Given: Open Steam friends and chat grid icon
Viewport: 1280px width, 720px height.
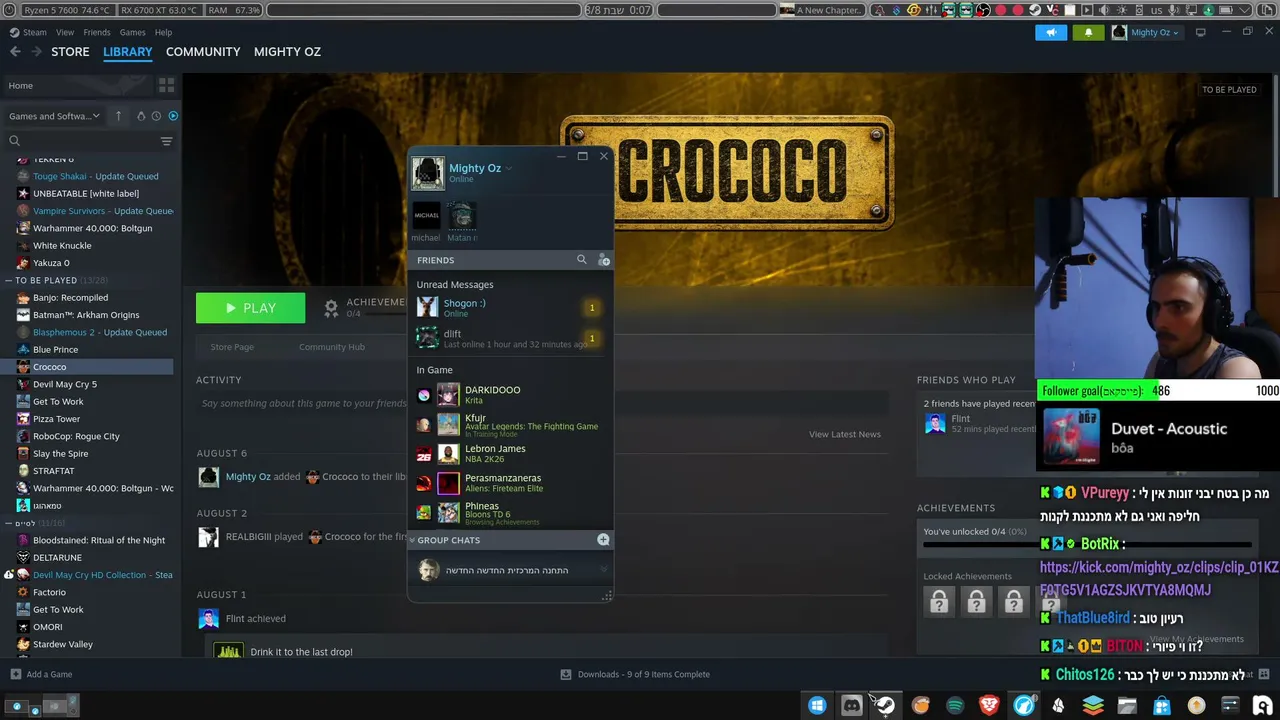Looking at the screenshot, I should (x=1263, y=674).
